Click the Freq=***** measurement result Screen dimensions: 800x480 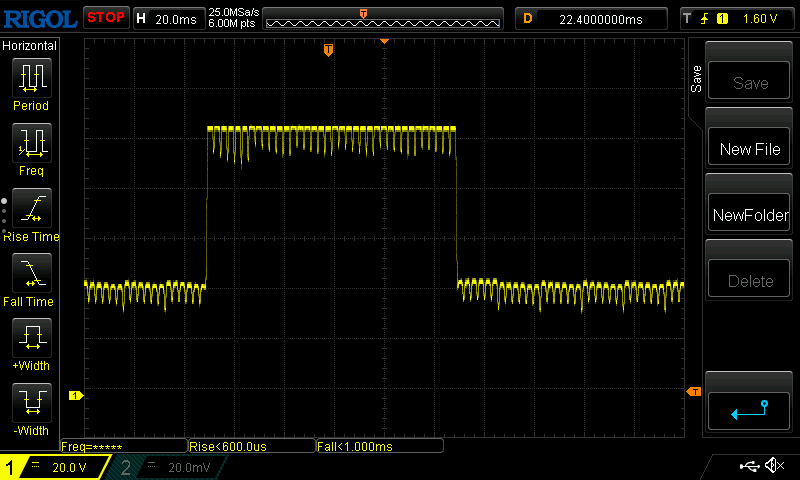124,446
